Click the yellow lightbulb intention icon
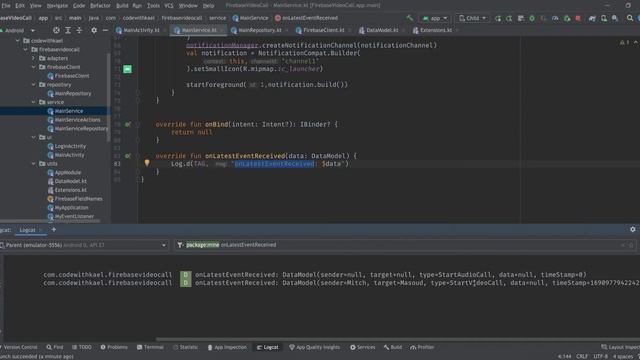This screenshot has height=360, width=640. 147,163
